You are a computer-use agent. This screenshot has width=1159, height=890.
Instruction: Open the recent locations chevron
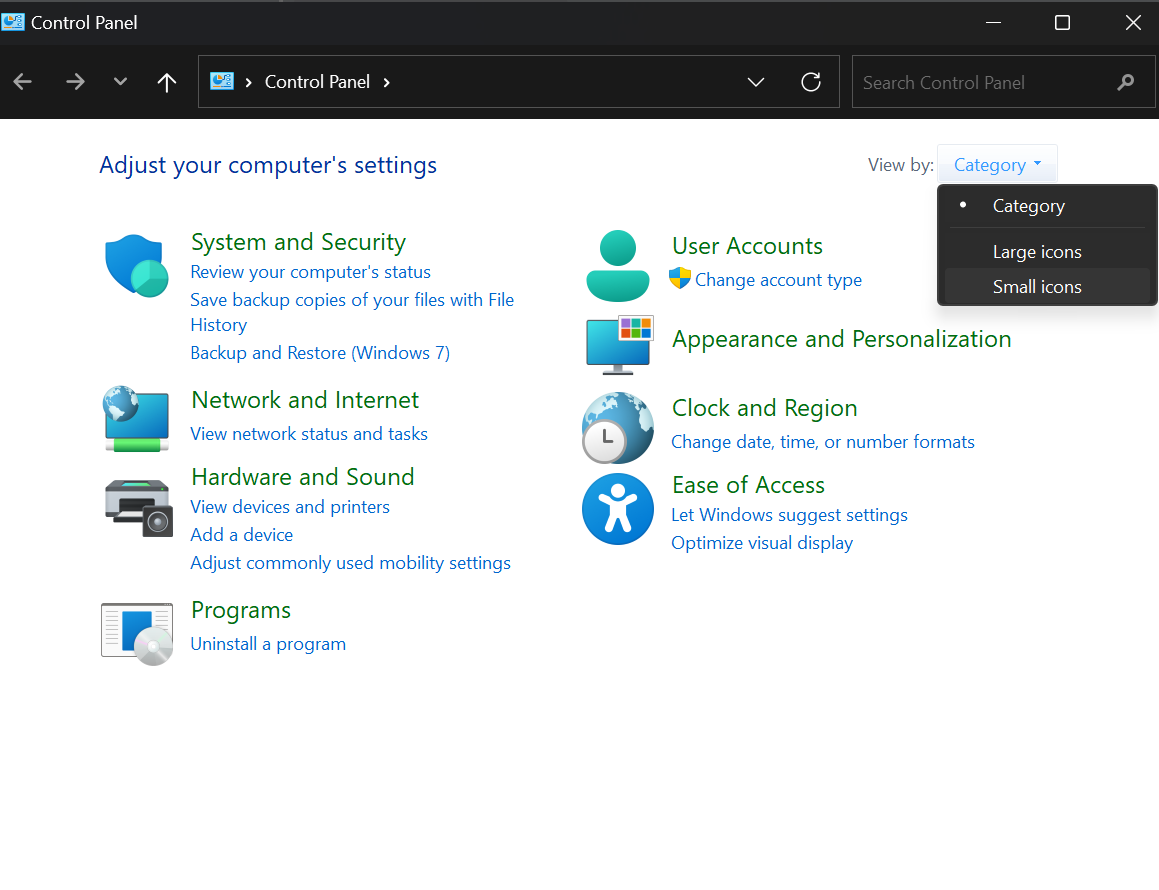[x=120, y=82]
